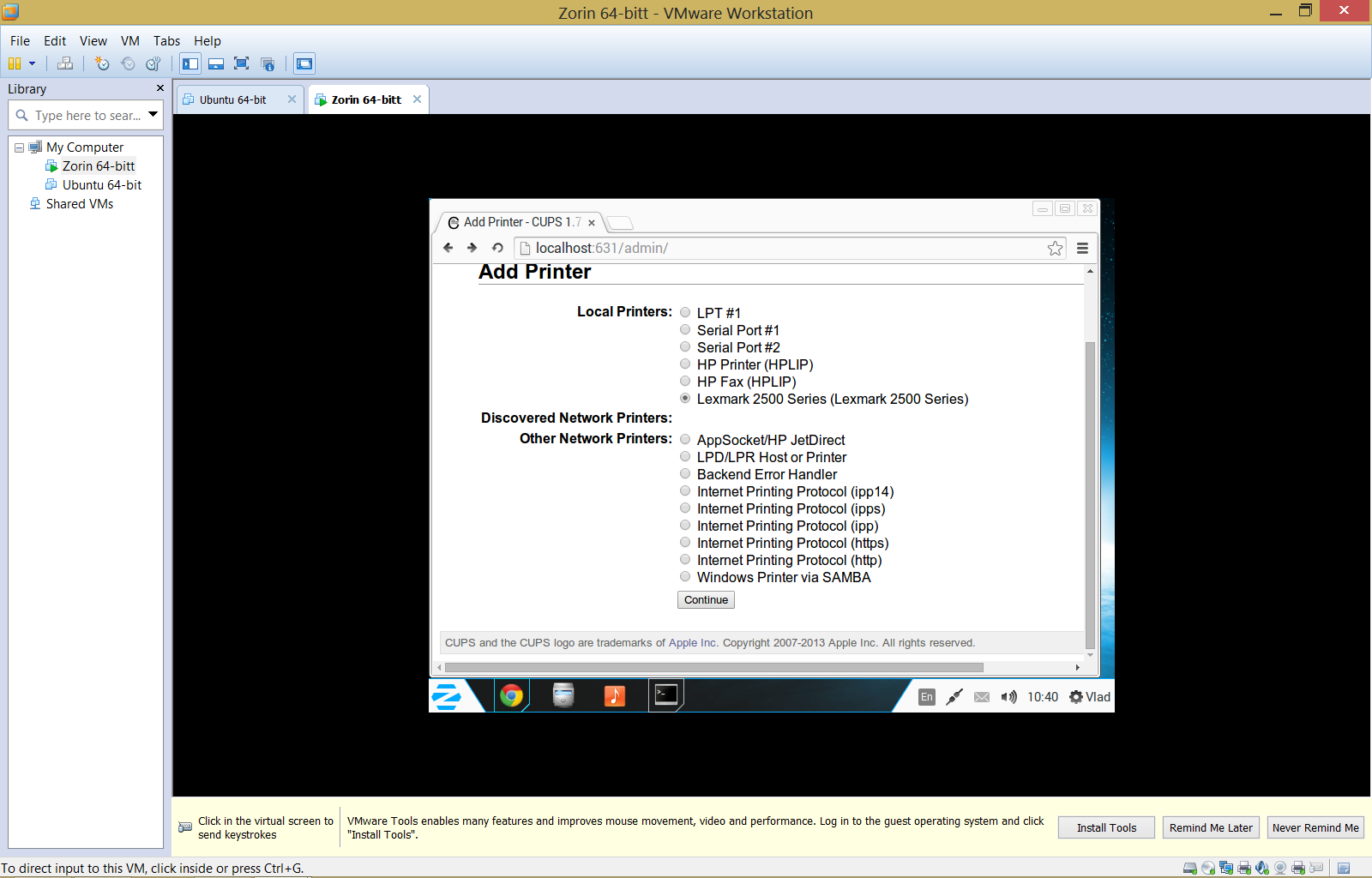Click Send Ctrl+Alt+Del toolbar icon
Image resolution: width=1372 pixels, height=878 pixels.
click(65, 63)
